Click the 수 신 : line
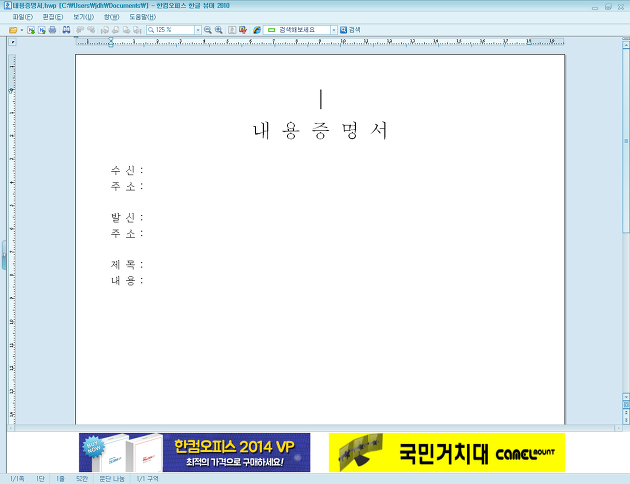 (127, 170)
